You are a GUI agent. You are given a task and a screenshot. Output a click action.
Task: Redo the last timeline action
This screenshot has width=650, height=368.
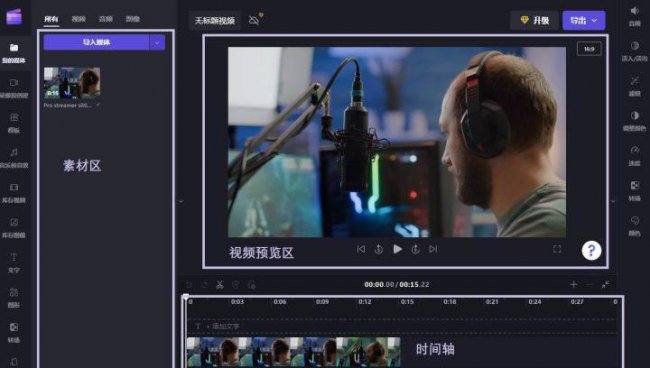204,285
